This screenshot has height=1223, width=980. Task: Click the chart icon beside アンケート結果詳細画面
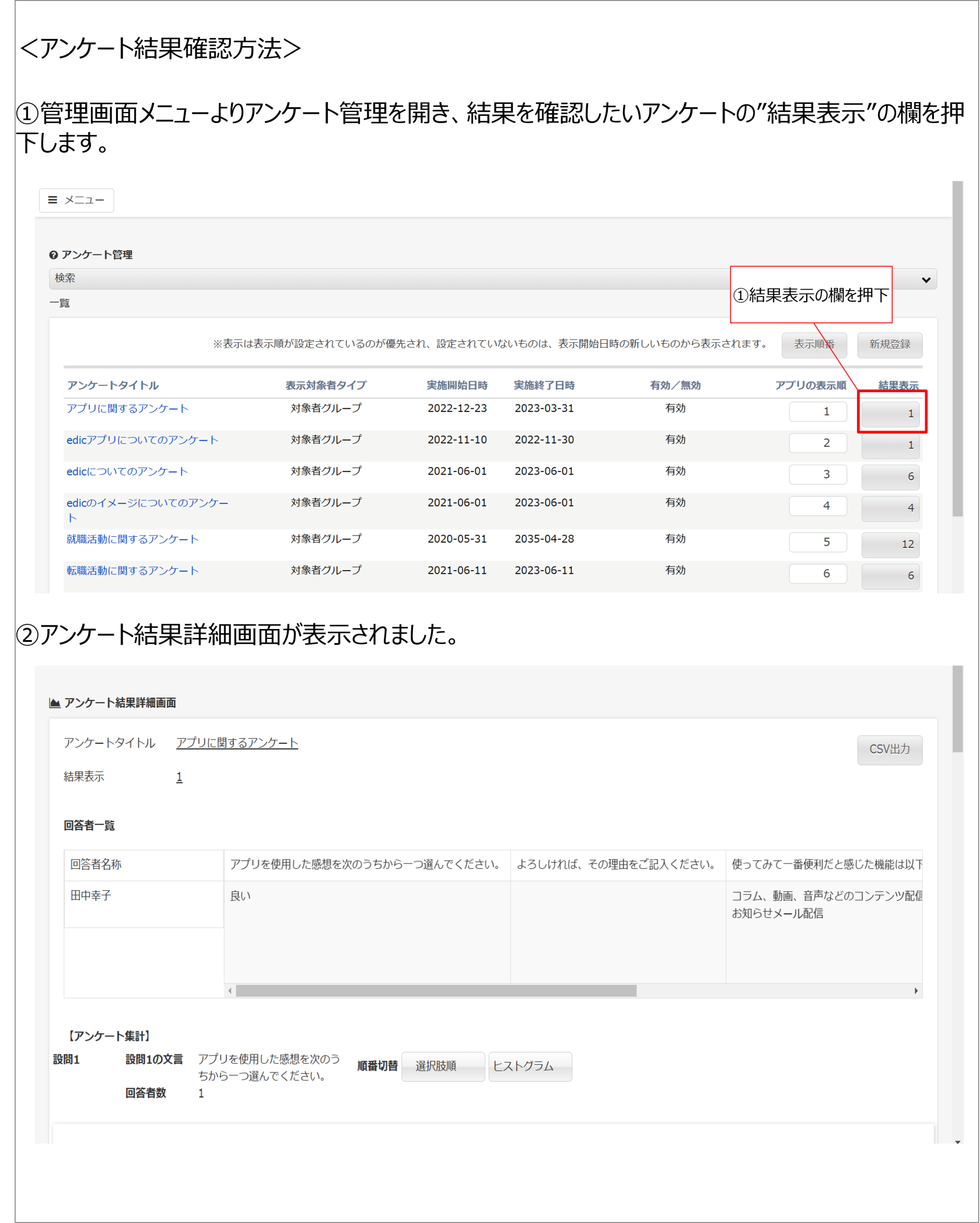(55, 703)
